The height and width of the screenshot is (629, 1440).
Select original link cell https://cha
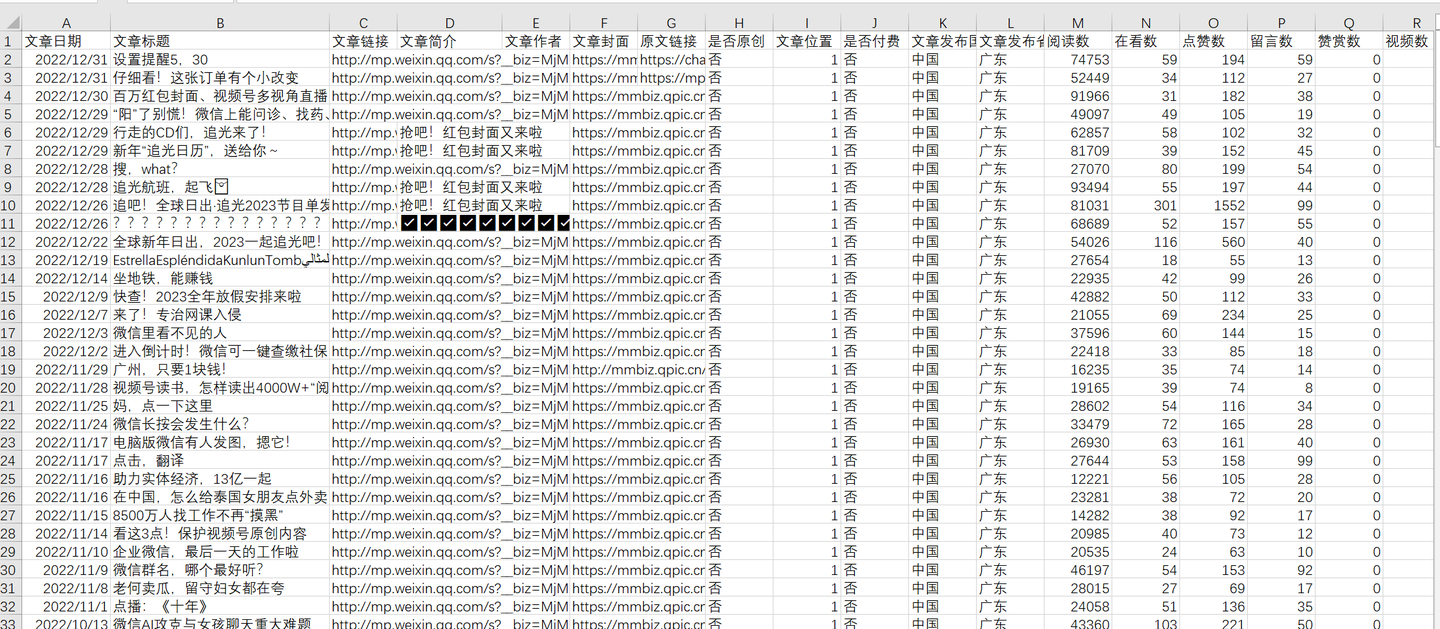[671, 59]
